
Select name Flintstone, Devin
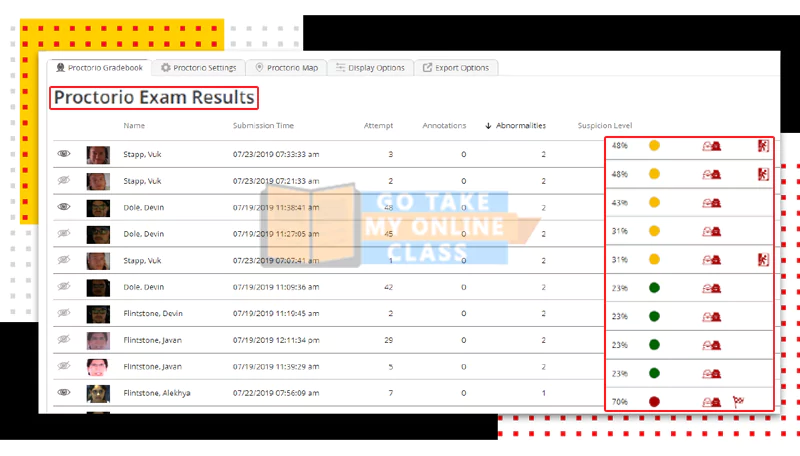[x=153, y=314]
